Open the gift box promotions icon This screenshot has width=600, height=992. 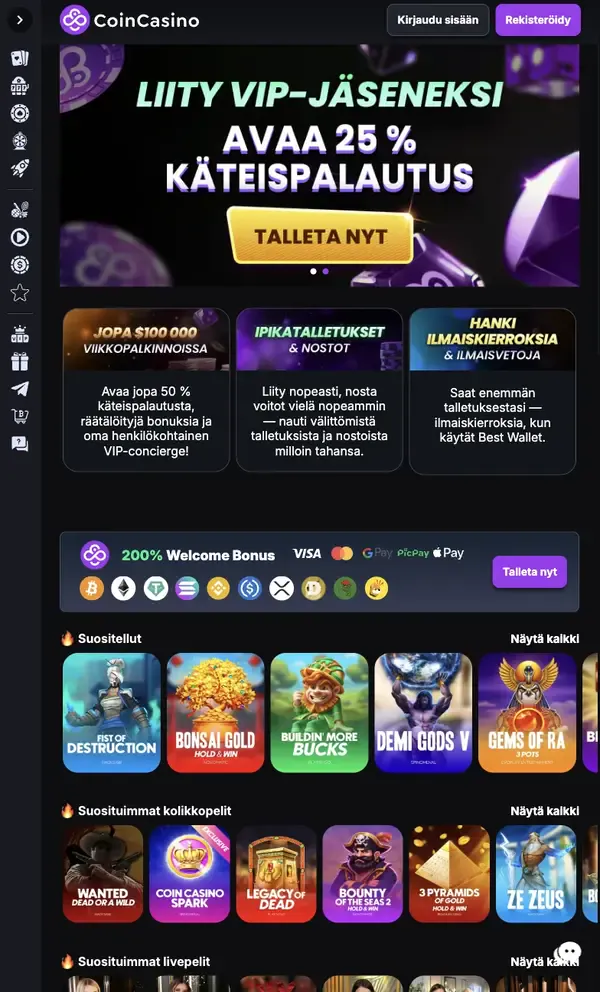click(x=20, y=362)
